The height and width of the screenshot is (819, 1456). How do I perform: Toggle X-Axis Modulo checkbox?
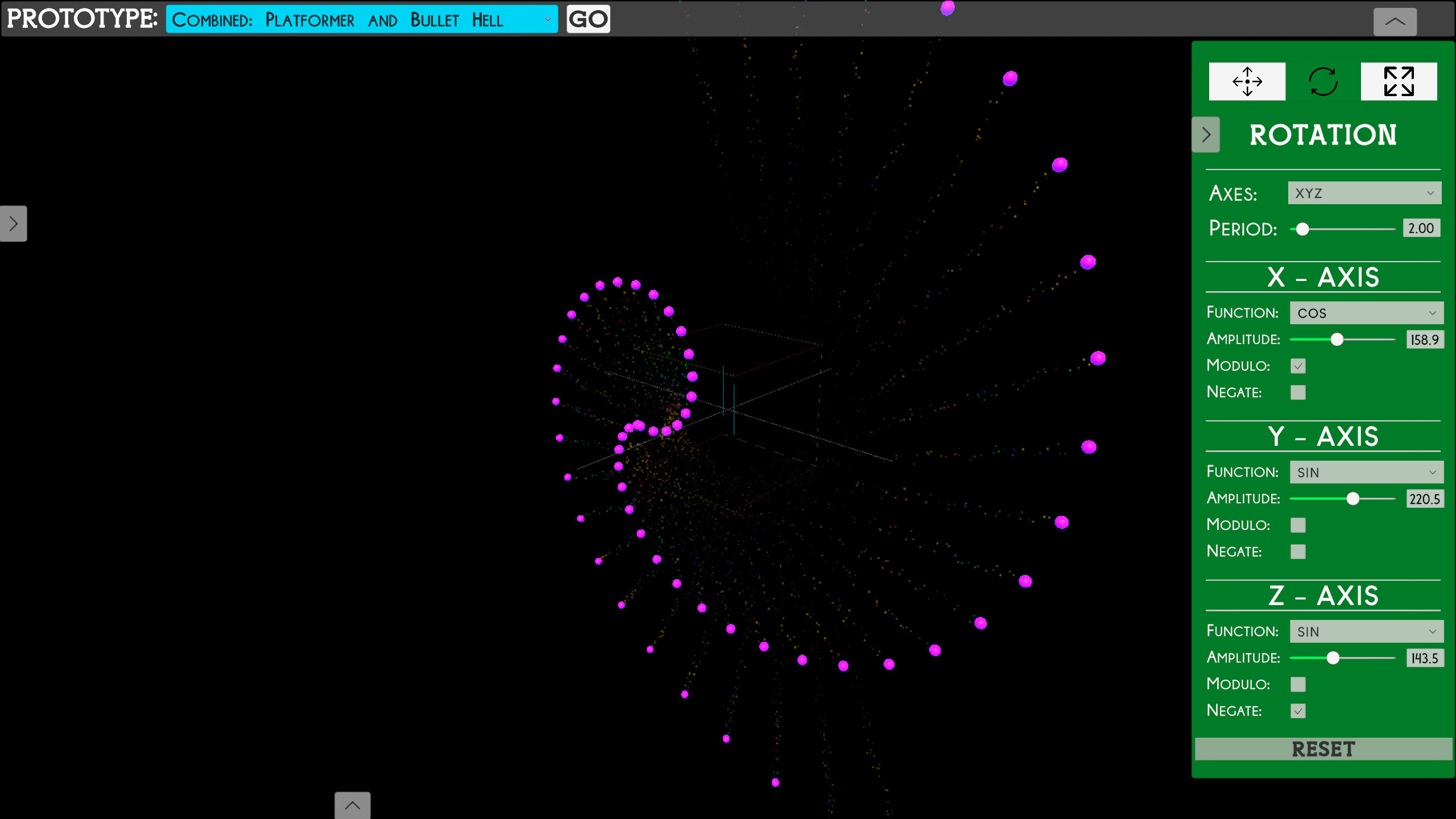(x=1298, y=366)
